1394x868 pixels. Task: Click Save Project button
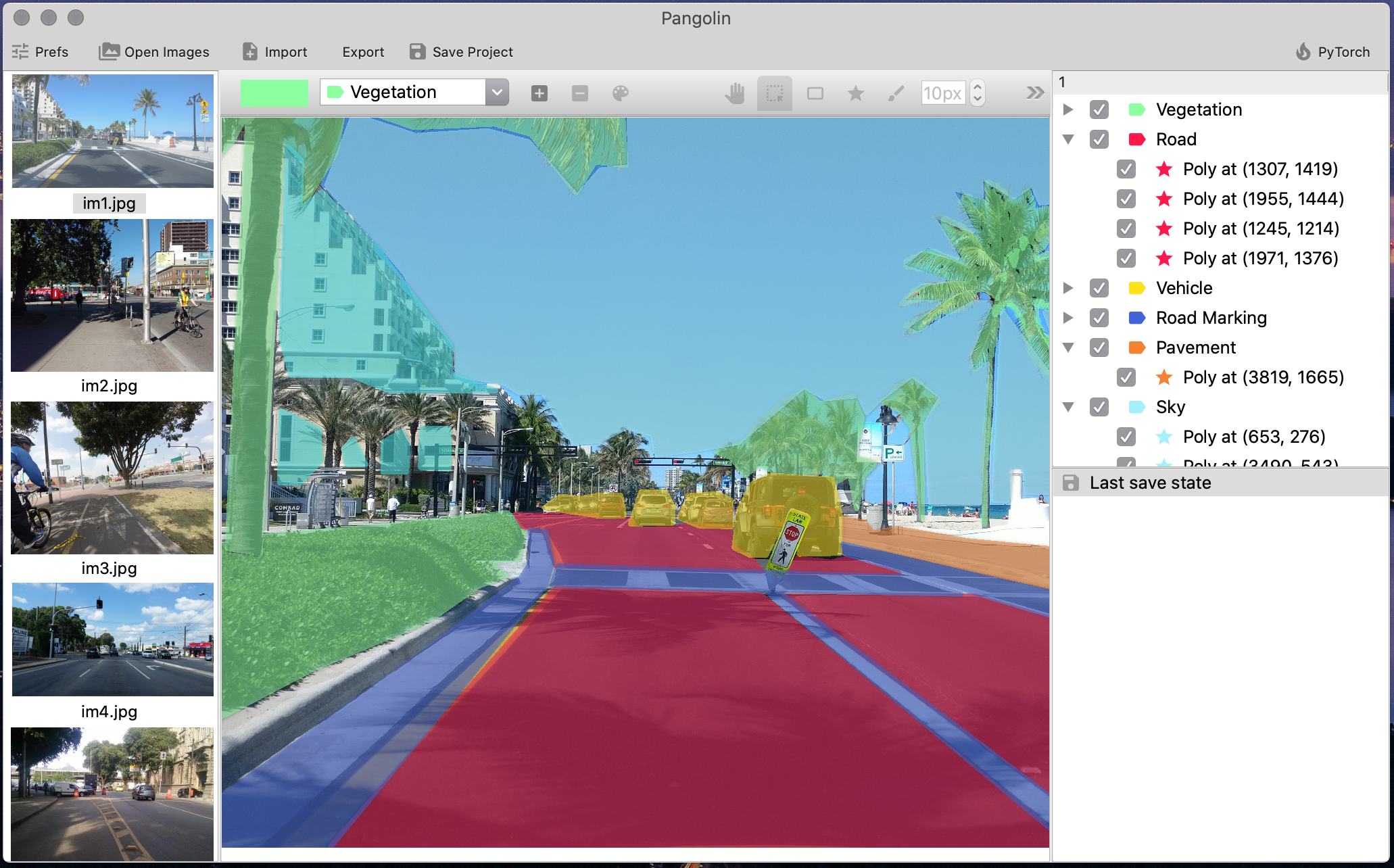(461, 52)
